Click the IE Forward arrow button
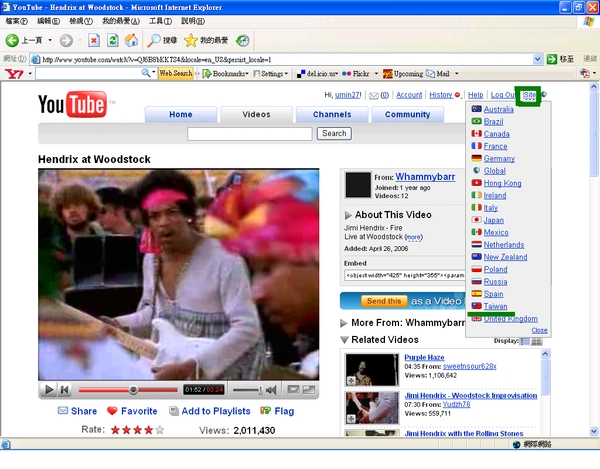The width and height of the screenshot is (600, 469). pos(66,40)
